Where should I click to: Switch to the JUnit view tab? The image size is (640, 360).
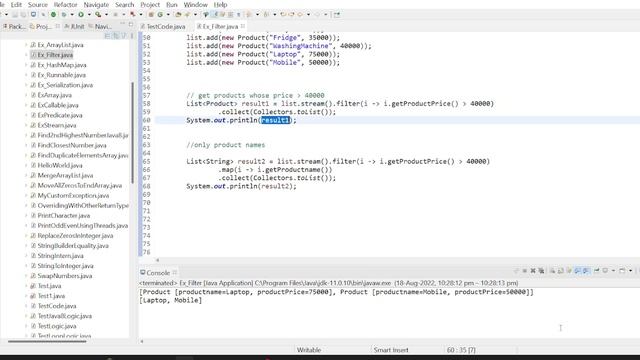pos(74,27)
